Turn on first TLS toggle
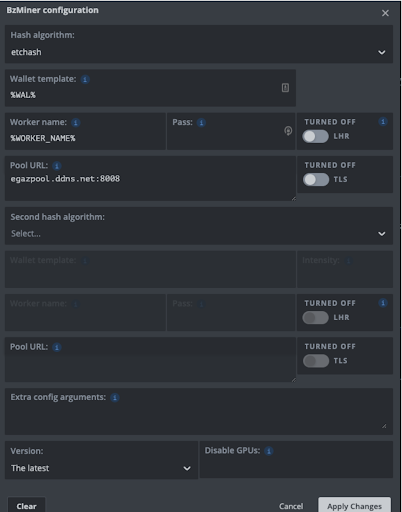Screen dimensions: 402x512 (x=316, y=180)
